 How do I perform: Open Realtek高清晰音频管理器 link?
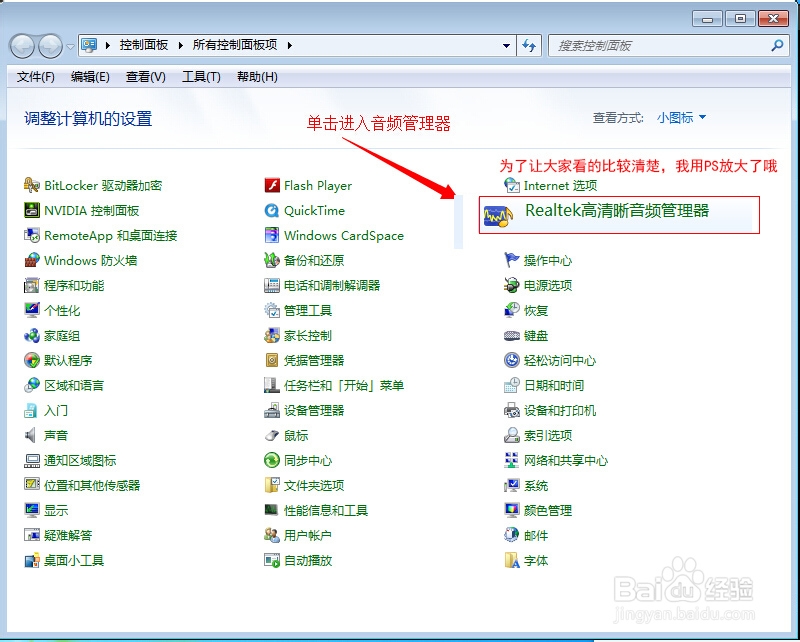(617, 211)
